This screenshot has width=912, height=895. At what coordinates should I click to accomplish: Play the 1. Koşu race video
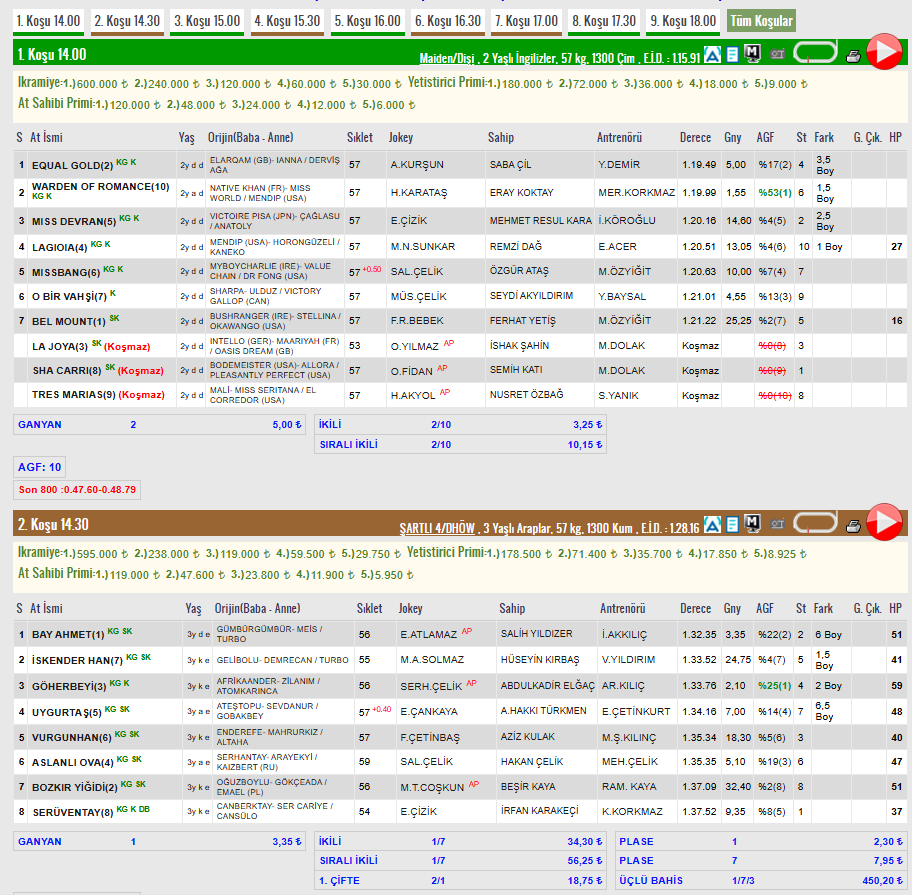(x=884, y=52)
